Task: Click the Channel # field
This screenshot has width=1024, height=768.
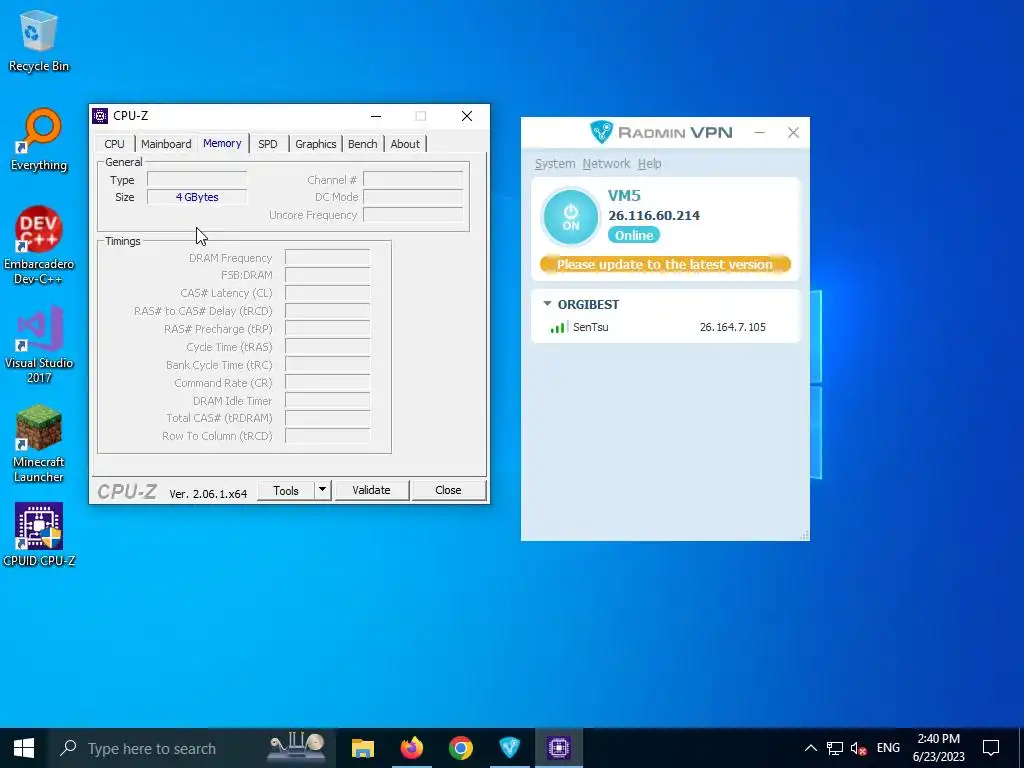Action: (413, 180)
